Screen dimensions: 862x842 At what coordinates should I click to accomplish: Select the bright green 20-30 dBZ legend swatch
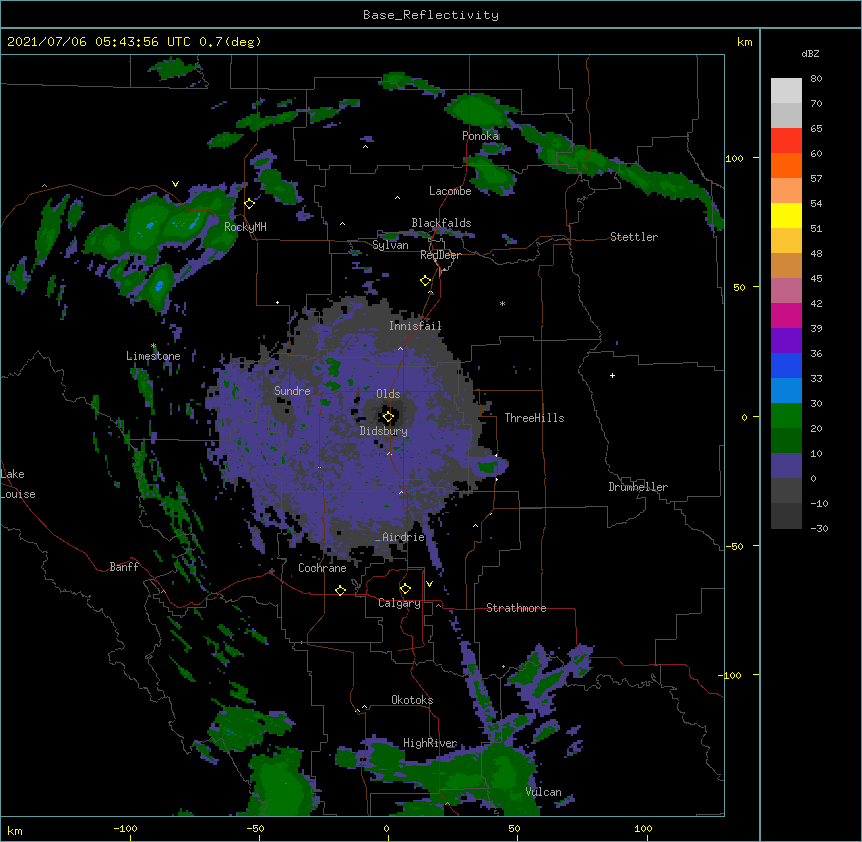coord(786,416)
